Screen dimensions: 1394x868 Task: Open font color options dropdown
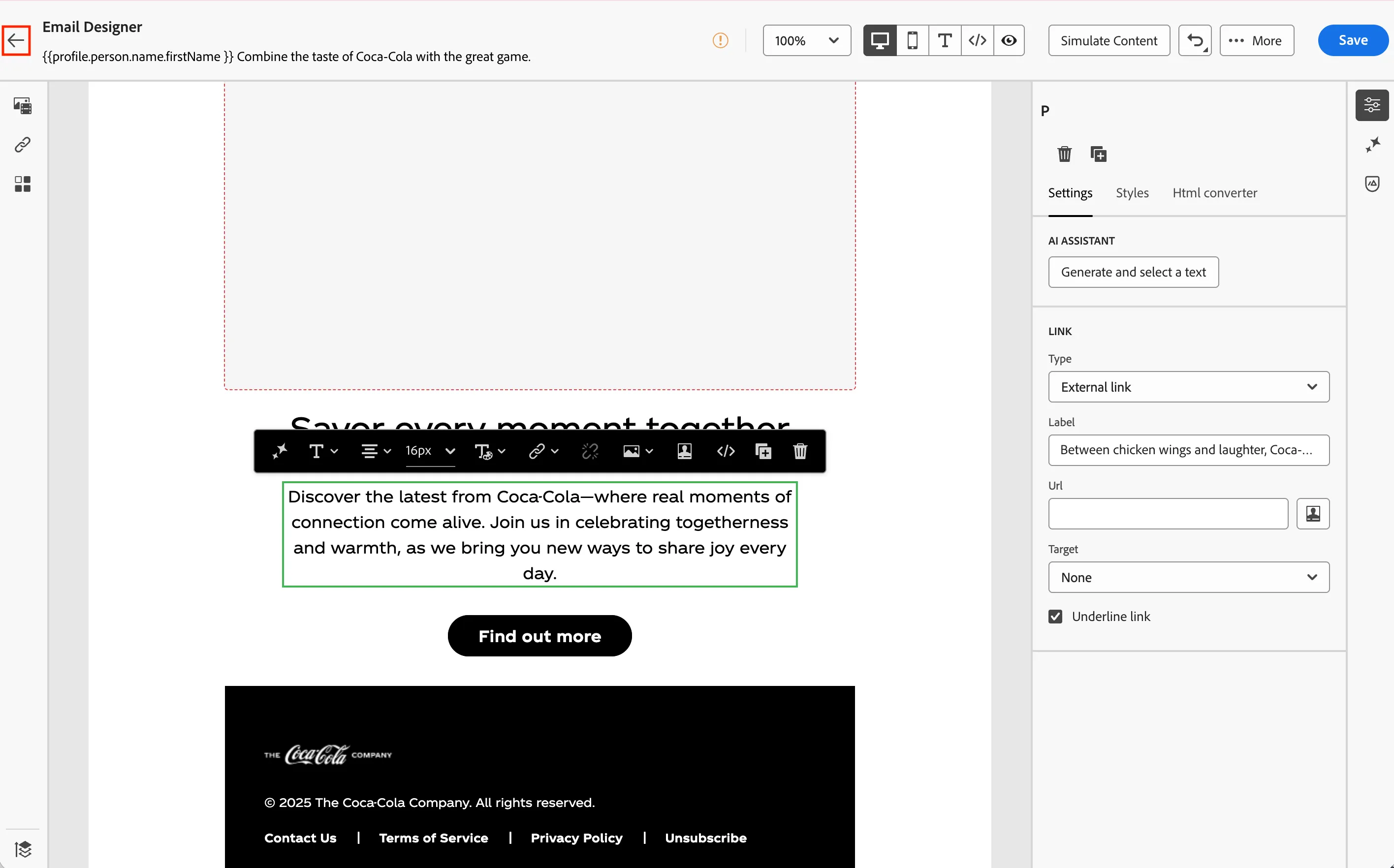coord(490,451)
